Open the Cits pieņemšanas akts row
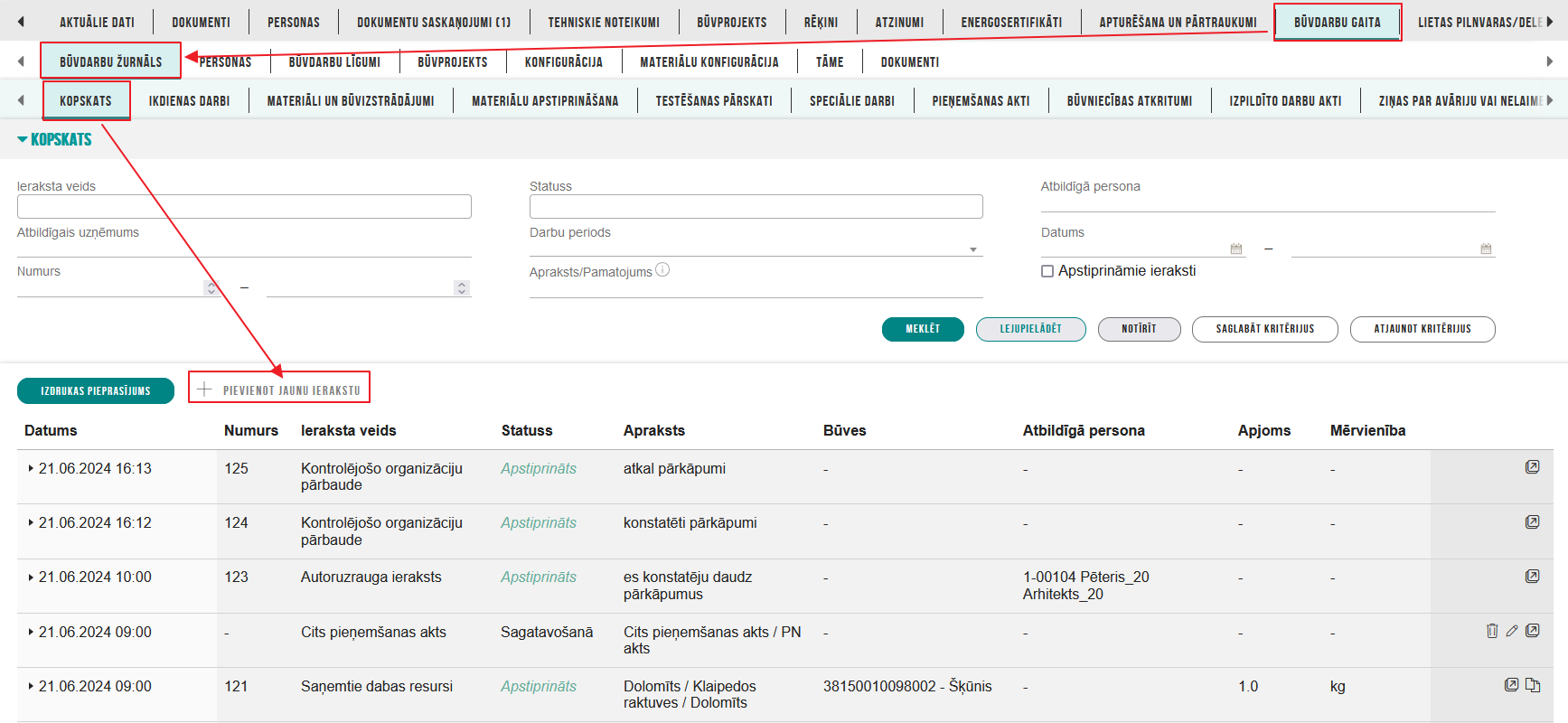The height and width of the screenshot is (723, 1568). pos(1532,631)
